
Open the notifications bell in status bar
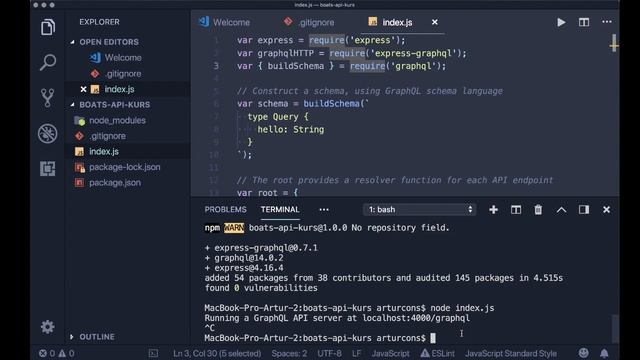pos(604,353)
